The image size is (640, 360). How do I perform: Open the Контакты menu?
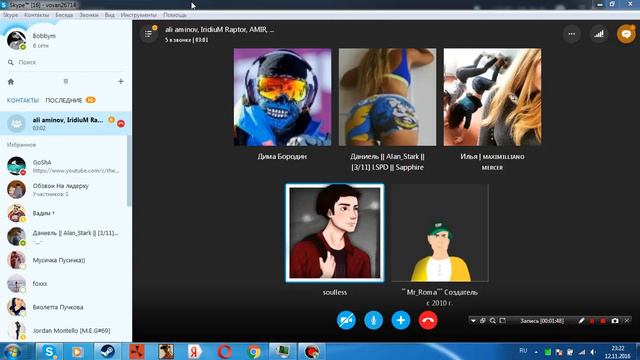[36, 15]
